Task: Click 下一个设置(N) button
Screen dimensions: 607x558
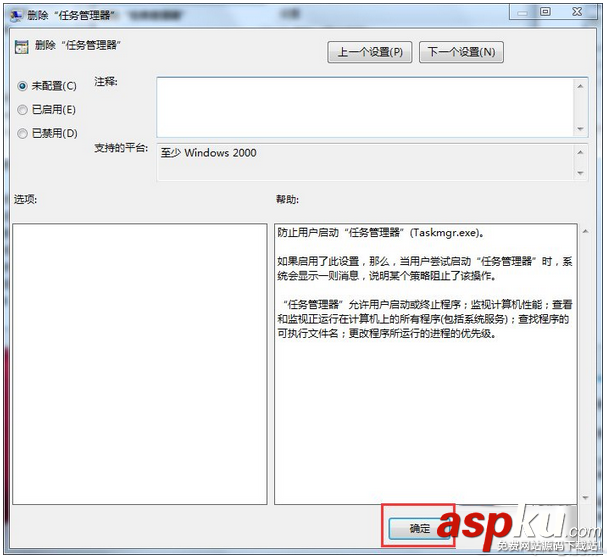Action: click(461, 52)
